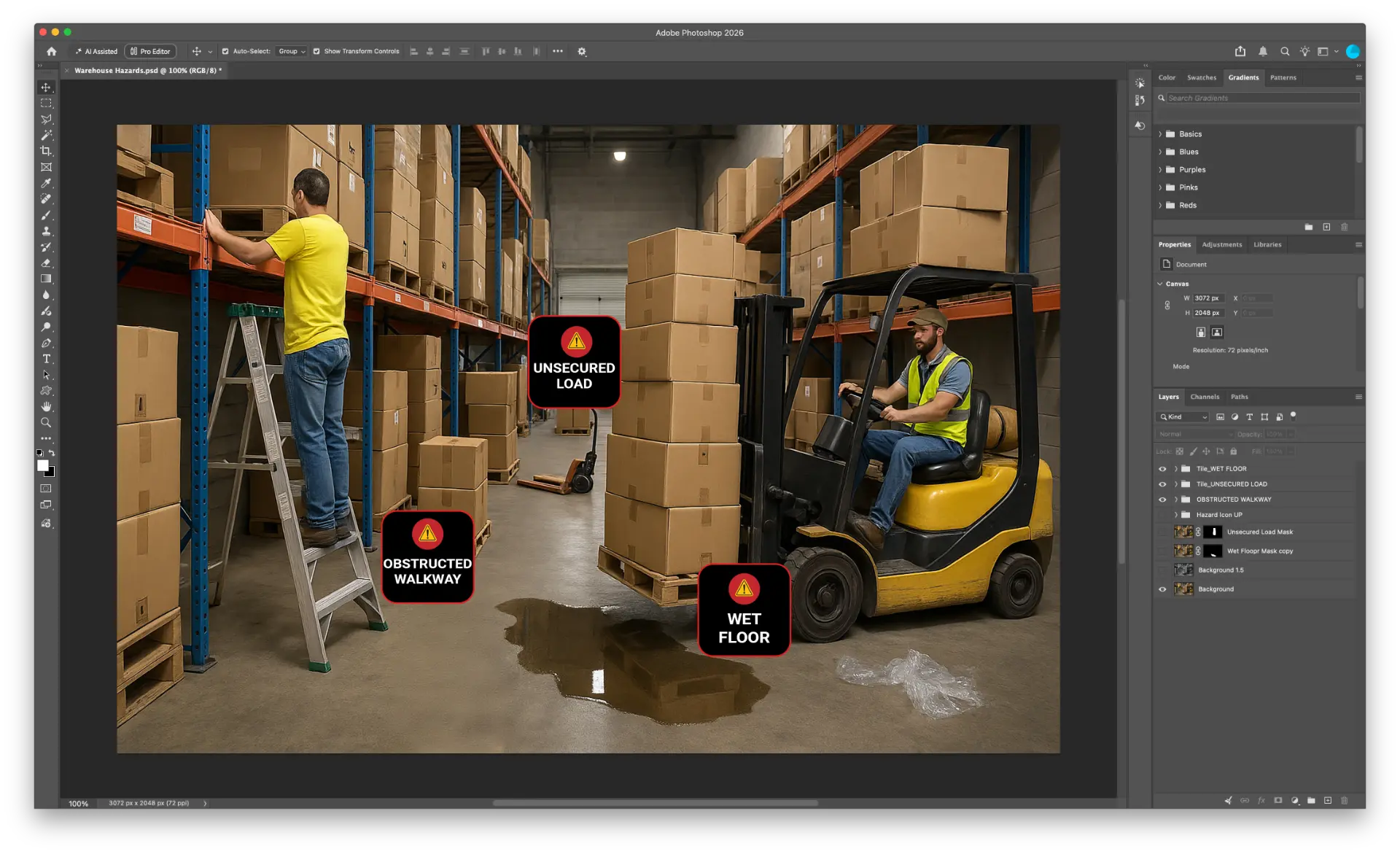Select the Crop tool

click(x=46, y=151)
